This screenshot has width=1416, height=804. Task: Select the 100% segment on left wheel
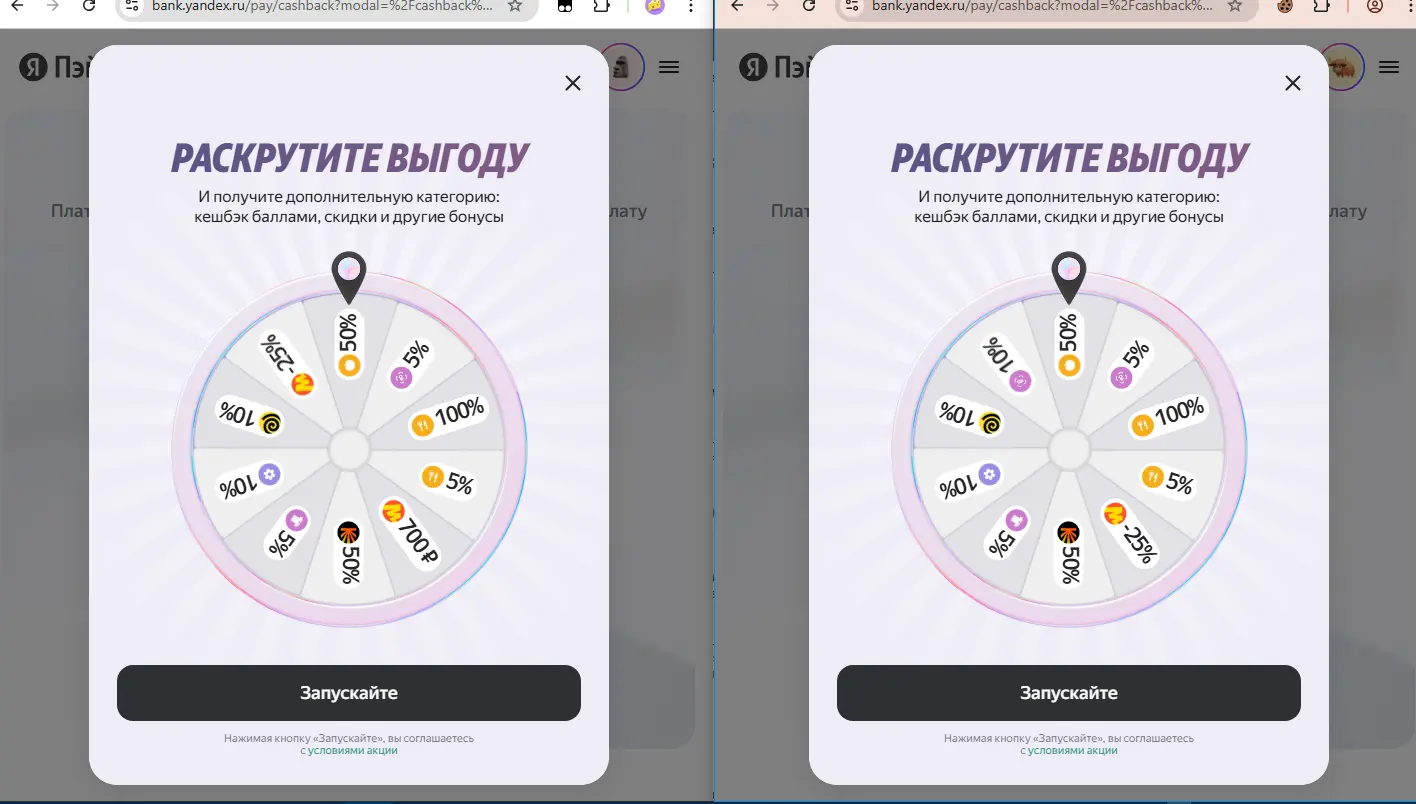448,416
